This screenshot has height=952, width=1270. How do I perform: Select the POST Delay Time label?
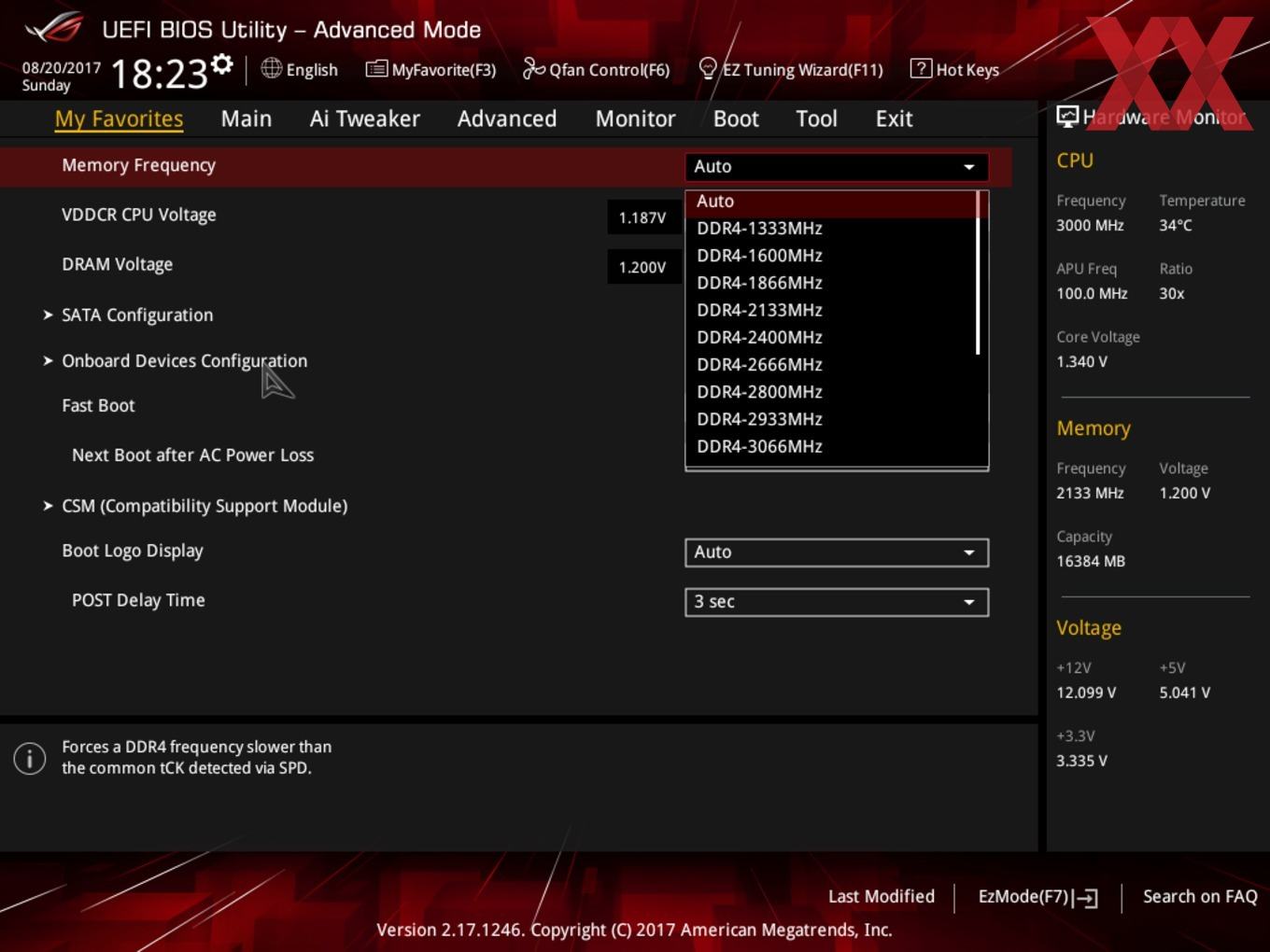138,600
